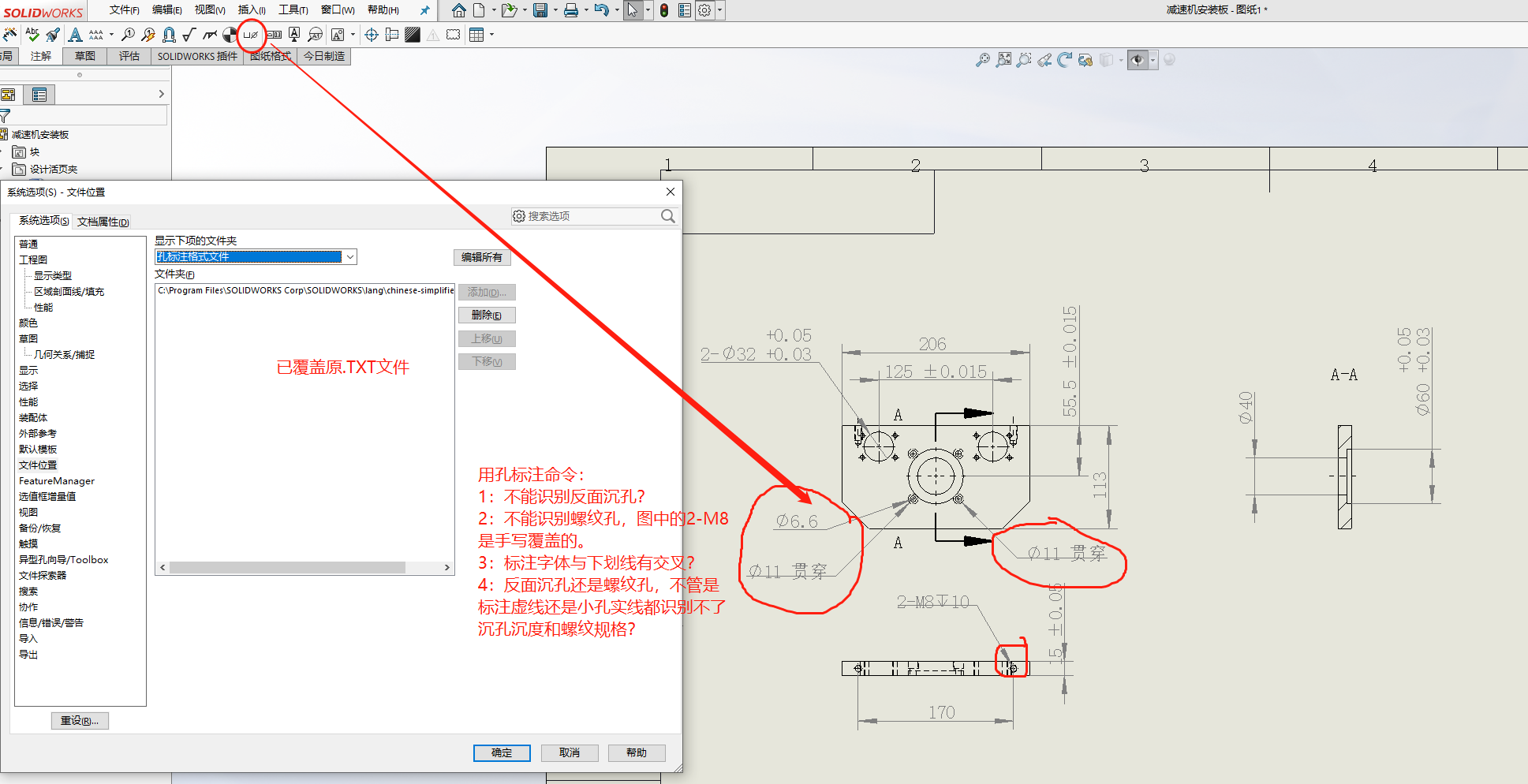Image resolution: width=1528 pixels, height=784 pixels.
Task: Pin the menu bar with the pushpin
Action: click(x=424, y=10)
